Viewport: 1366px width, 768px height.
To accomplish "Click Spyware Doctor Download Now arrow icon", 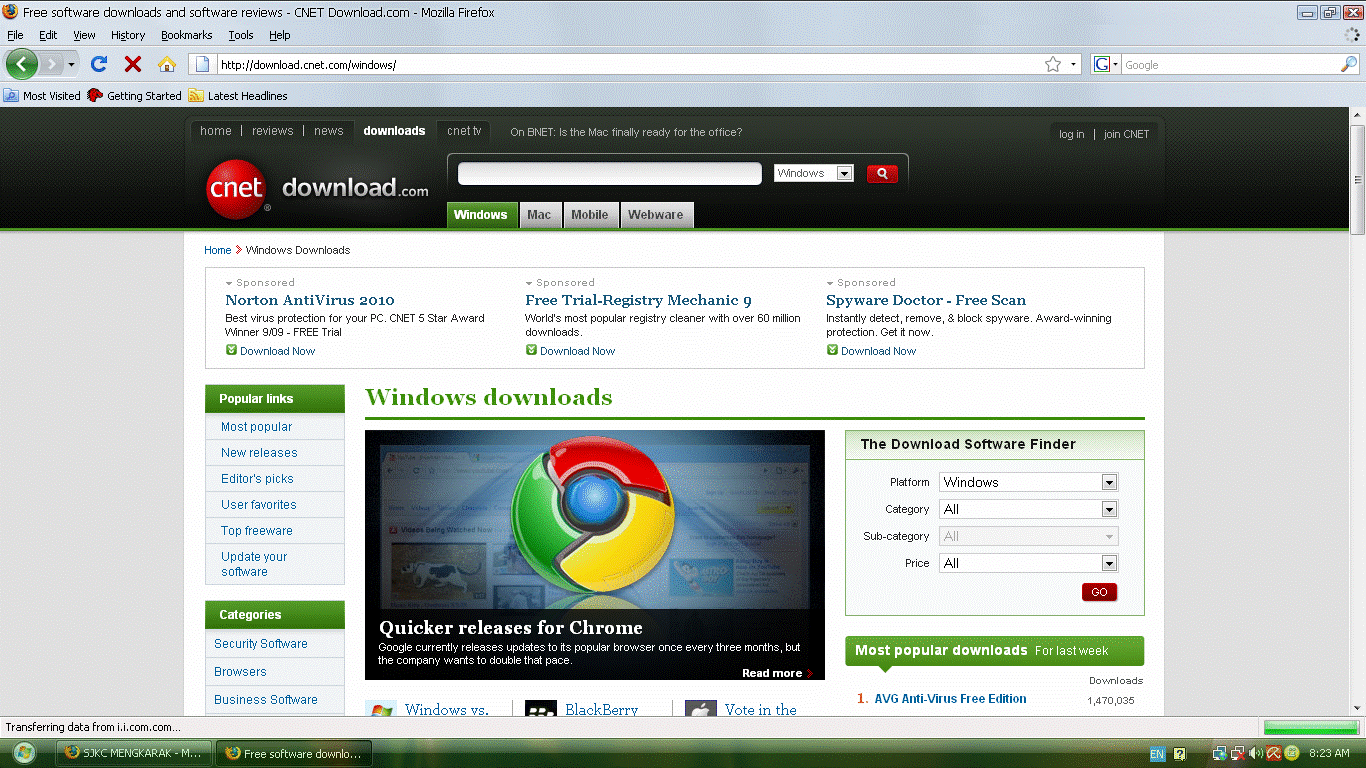I will [832, 350].
